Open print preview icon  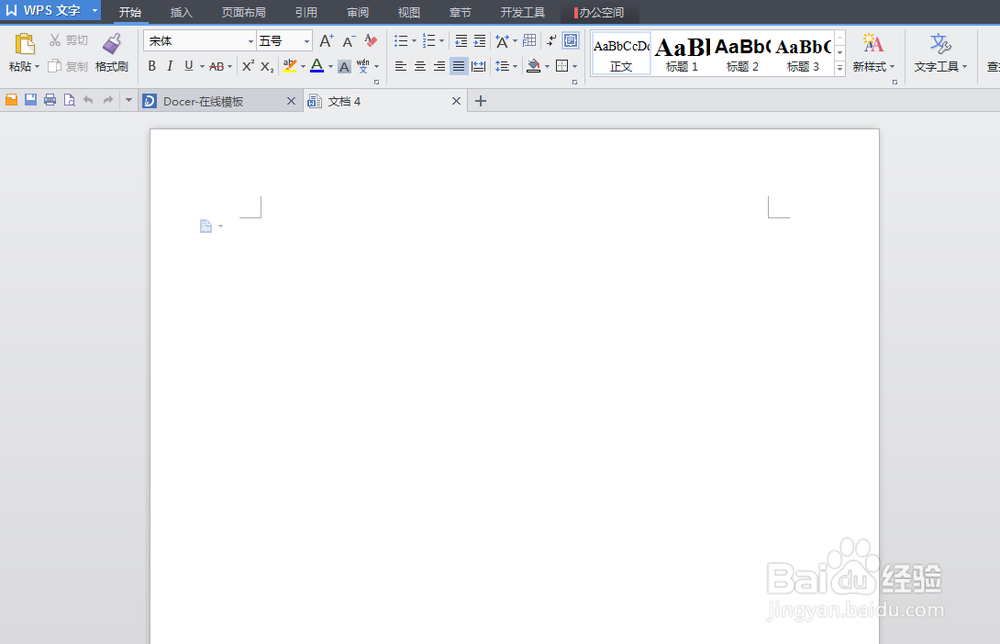point(69,99)
